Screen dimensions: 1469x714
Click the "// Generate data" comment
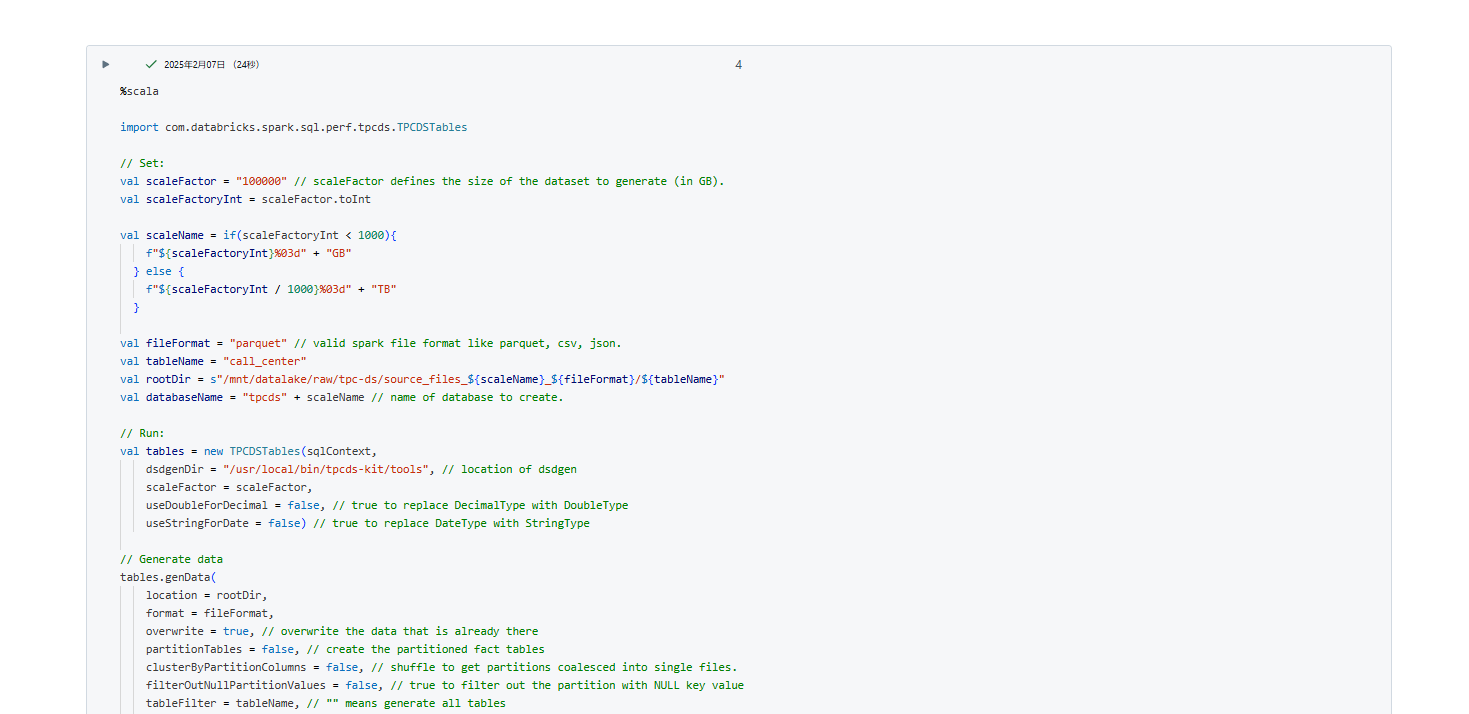point(172,559)
